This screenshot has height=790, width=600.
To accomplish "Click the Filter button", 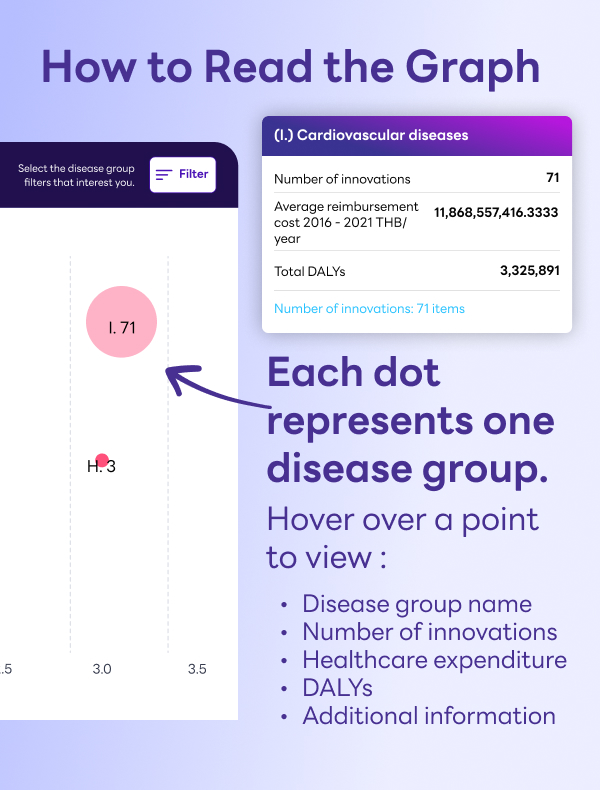I will pos(183,174).
